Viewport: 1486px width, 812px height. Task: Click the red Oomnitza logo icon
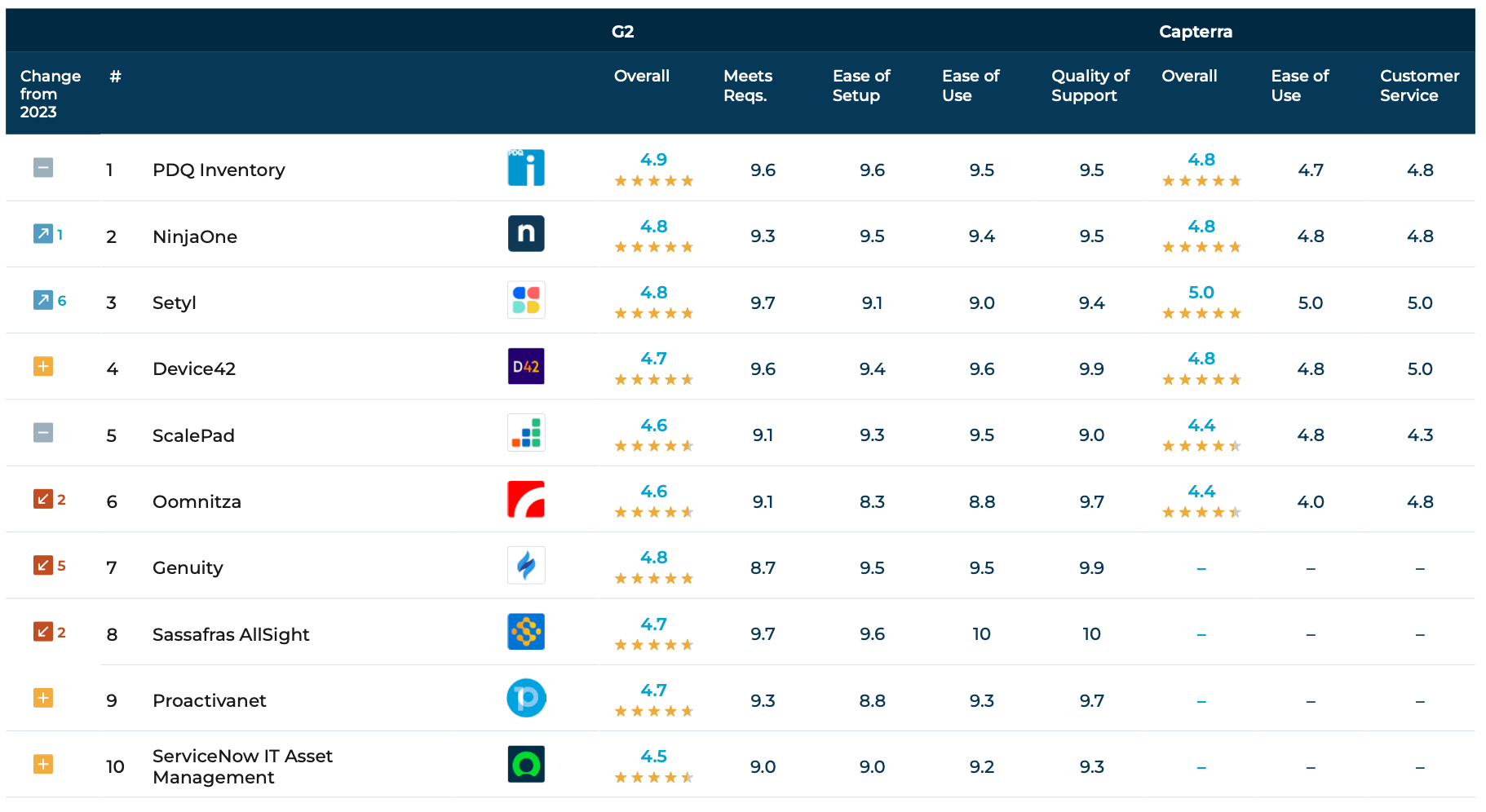[x=526, y=500]
